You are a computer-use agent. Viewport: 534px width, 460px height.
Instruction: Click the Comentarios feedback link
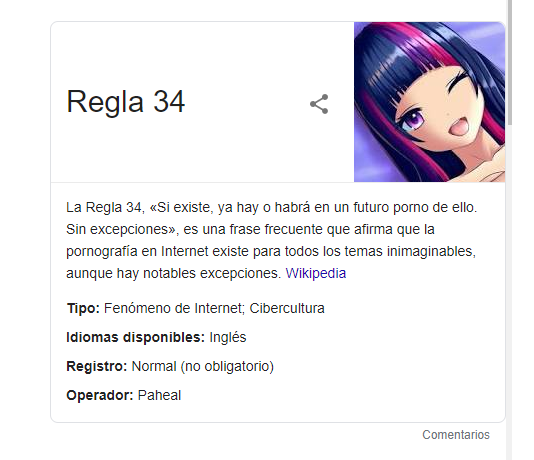(x=456, y=435)
